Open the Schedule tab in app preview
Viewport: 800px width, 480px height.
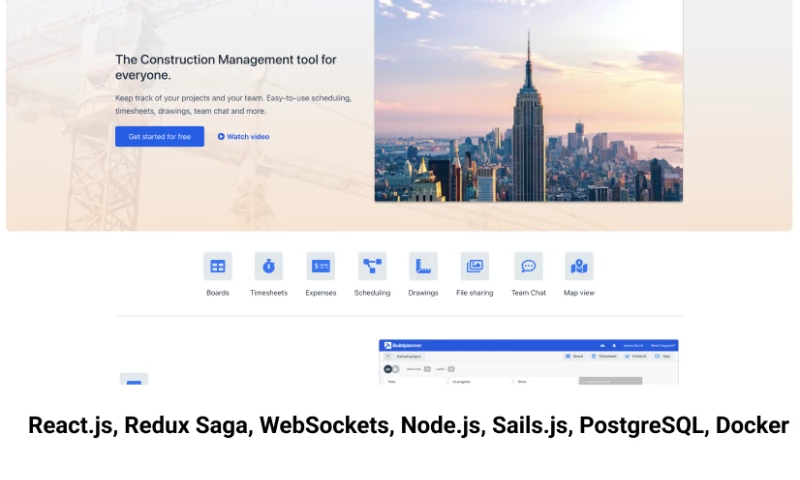tap(636, 356)
